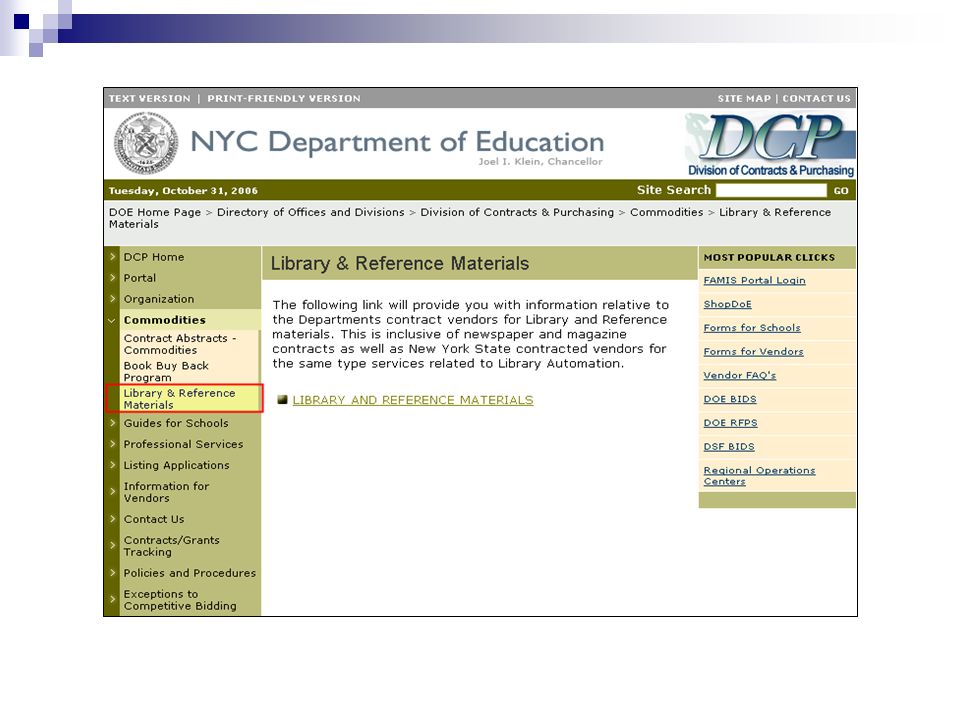Image resolution: width=960 pixels, height=720 pixels.
Task: Expand arrow next to Guides for Schools
Action: [x=112, y=423]
